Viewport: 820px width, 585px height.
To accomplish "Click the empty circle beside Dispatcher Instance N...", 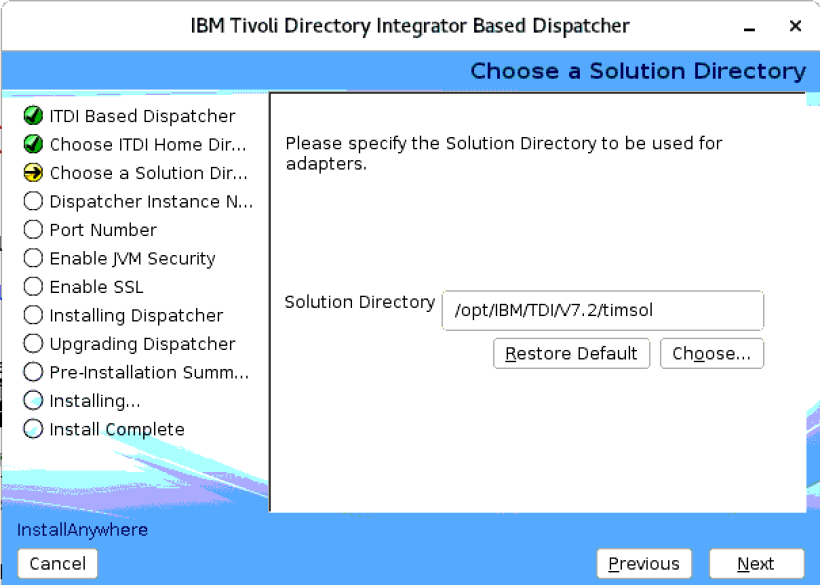I will [x=33, y=201].
